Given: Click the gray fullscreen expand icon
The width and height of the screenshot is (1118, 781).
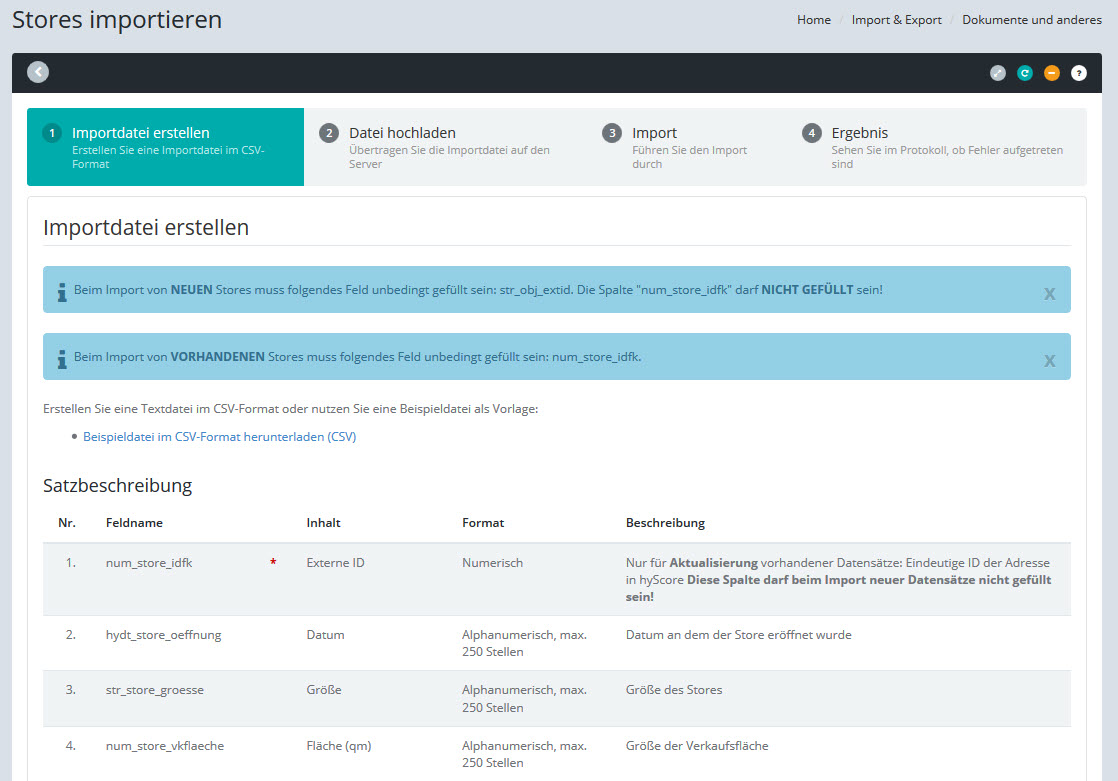Looking at the screenshot, I should [997, 73].
